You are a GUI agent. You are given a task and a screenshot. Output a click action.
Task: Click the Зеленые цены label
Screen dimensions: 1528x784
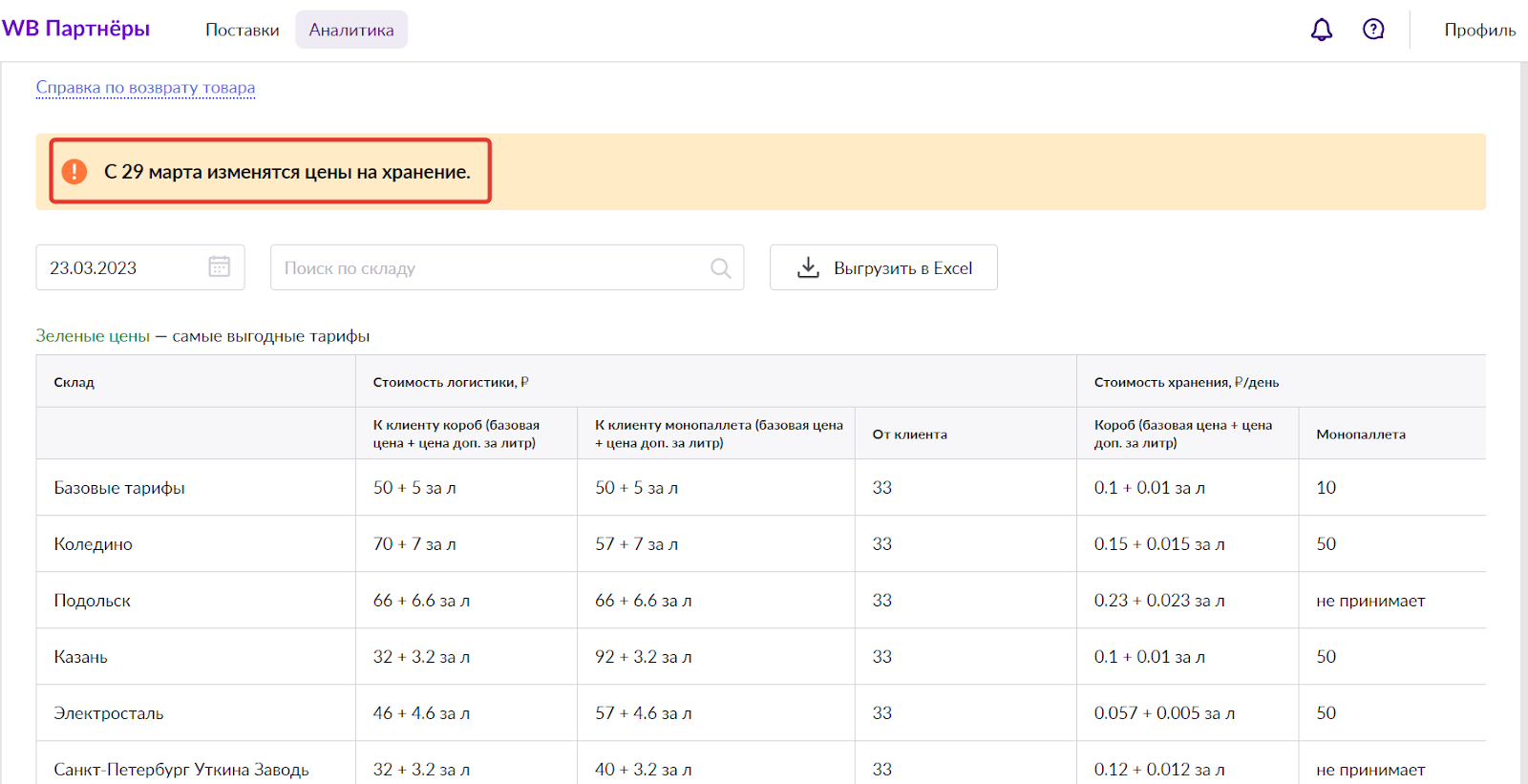[93, 336]
